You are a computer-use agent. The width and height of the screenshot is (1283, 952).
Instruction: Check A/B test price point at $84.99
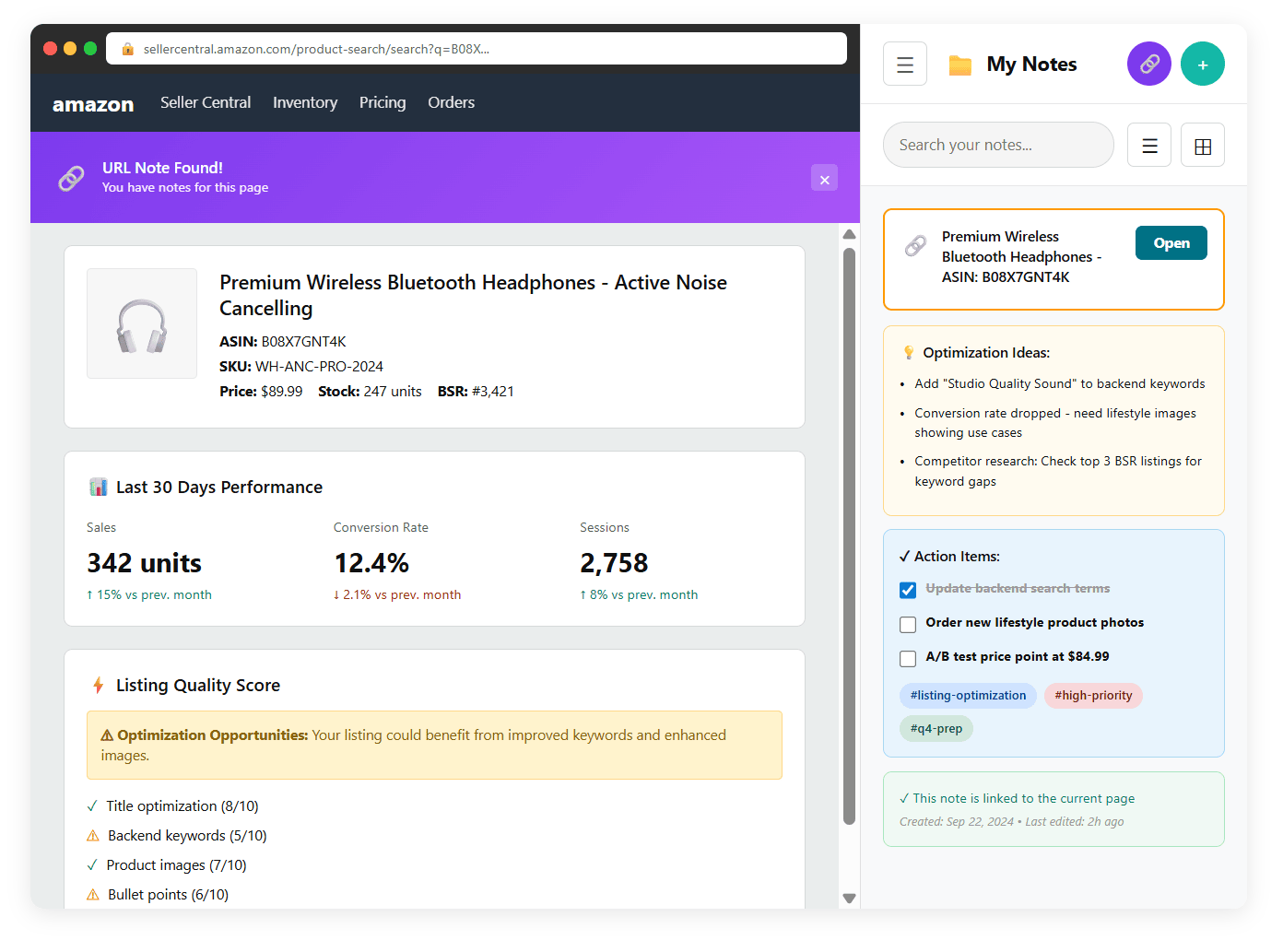pyautogui.click(x=908, y=658)
